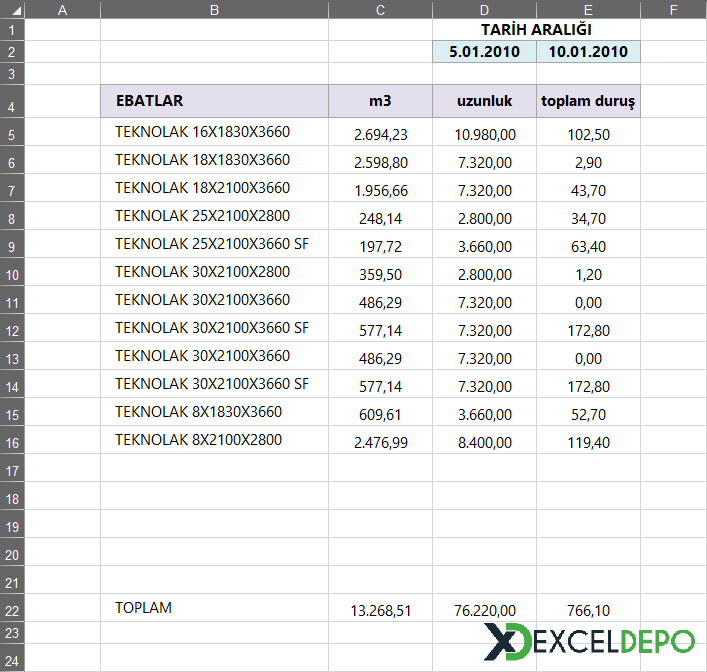
Task: Click the m3 value 359,50
Action: tap(380, 274)
